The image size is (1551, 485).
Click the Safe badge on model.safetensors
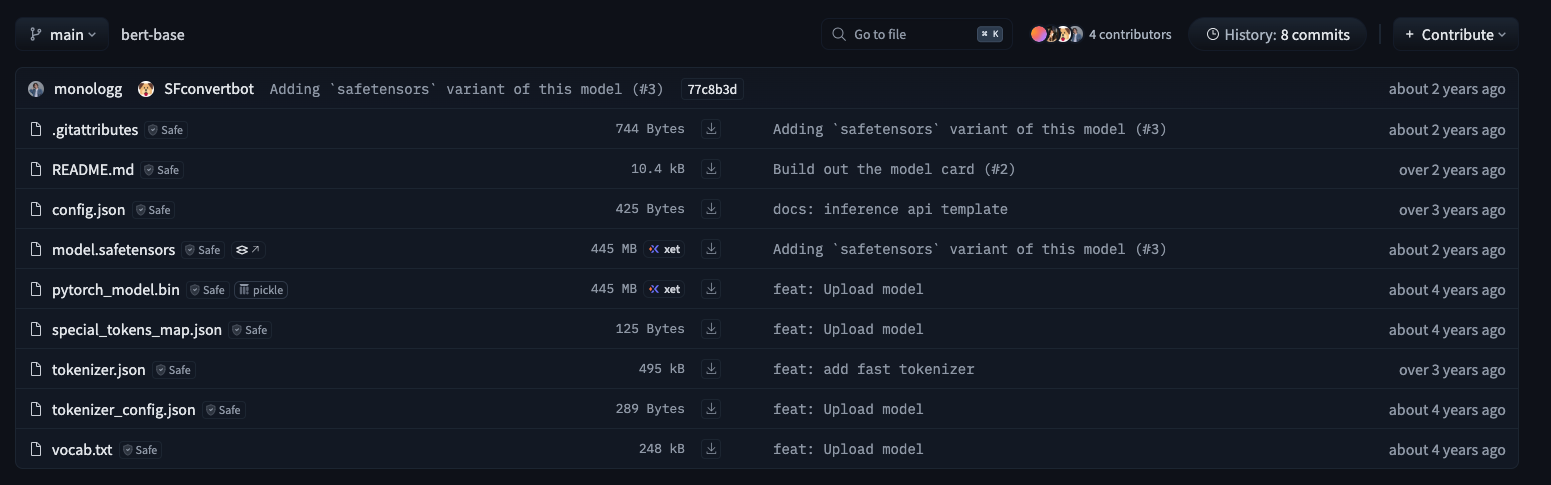click(x=204, y=250)
